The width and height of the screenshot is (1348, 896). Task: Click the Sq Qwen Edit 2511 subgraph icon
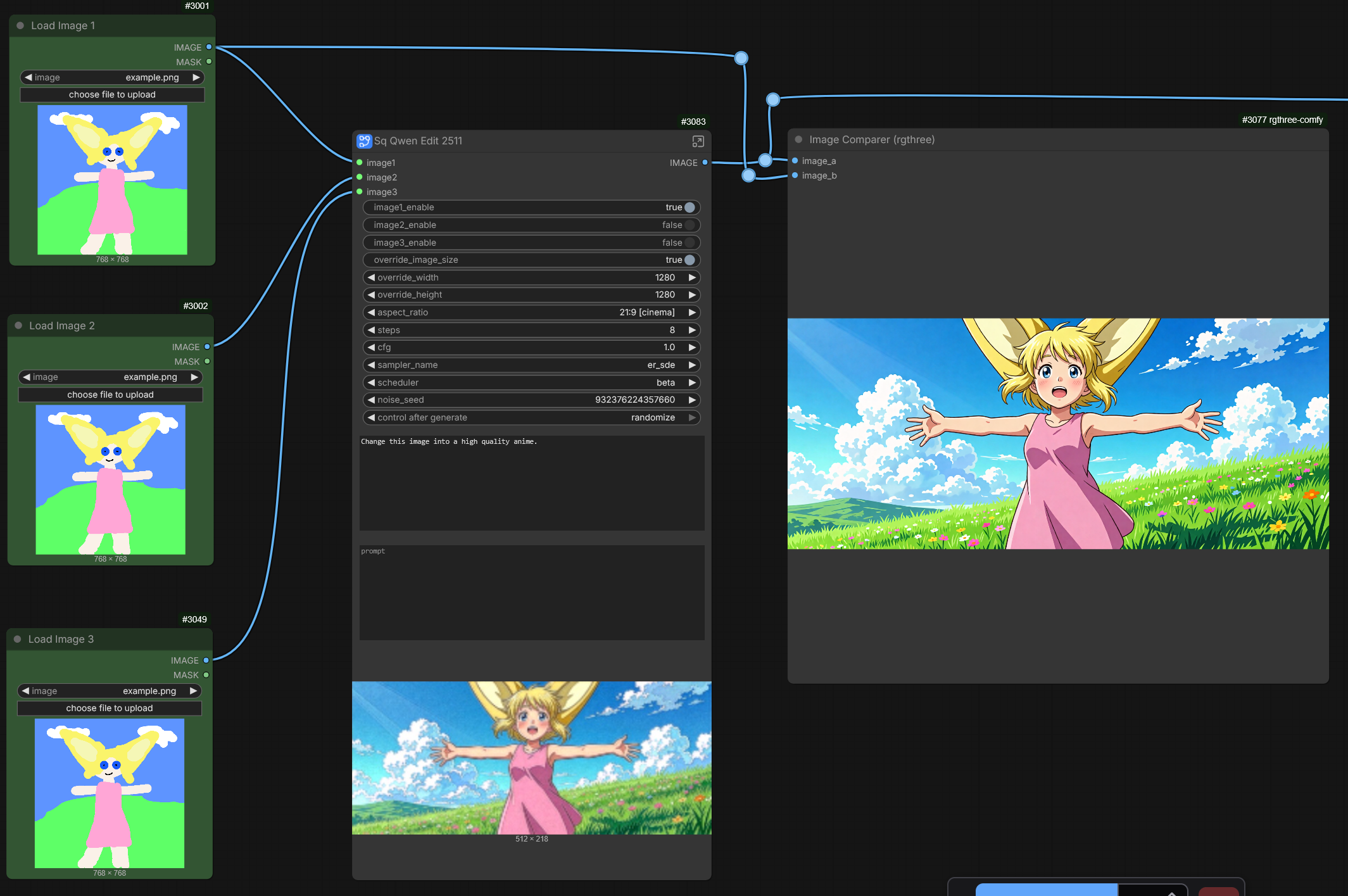point(364,141)
